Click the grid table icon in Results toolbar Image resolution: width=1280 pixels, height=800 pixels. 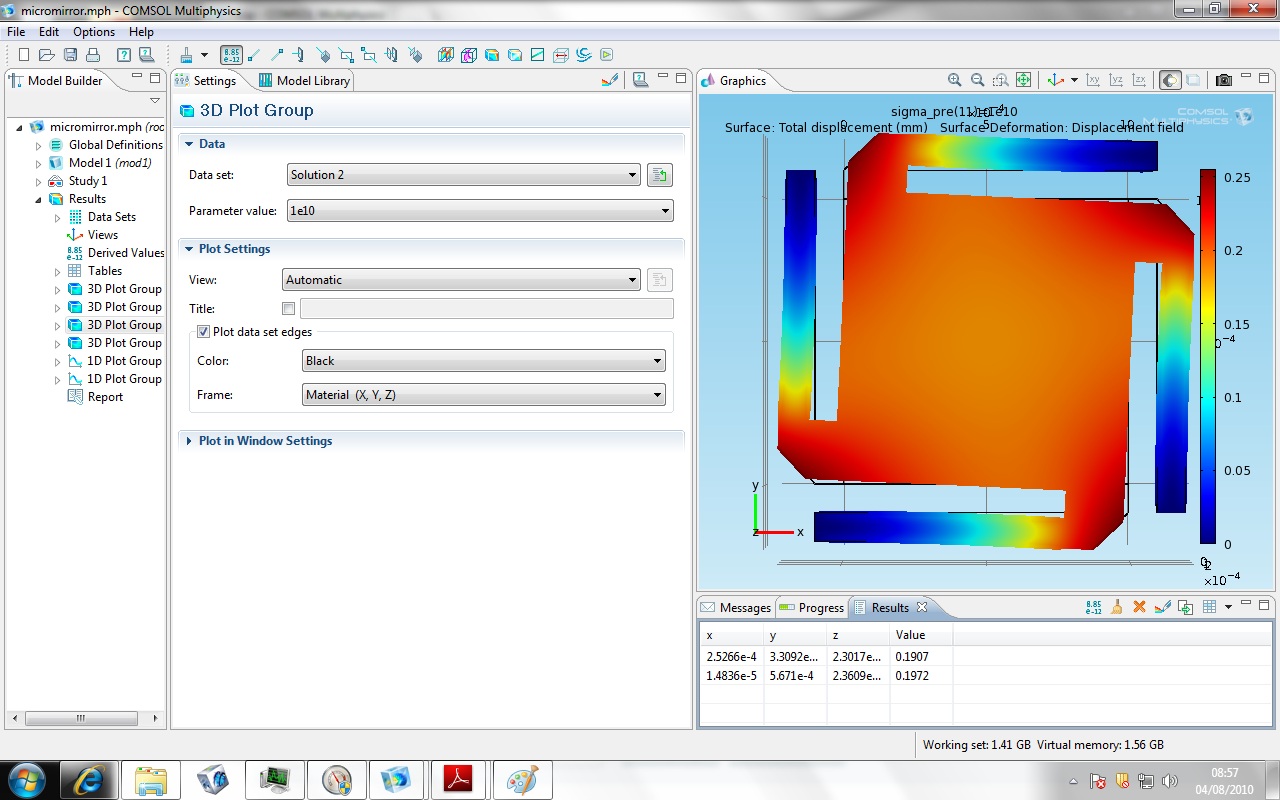[1209, 607]
